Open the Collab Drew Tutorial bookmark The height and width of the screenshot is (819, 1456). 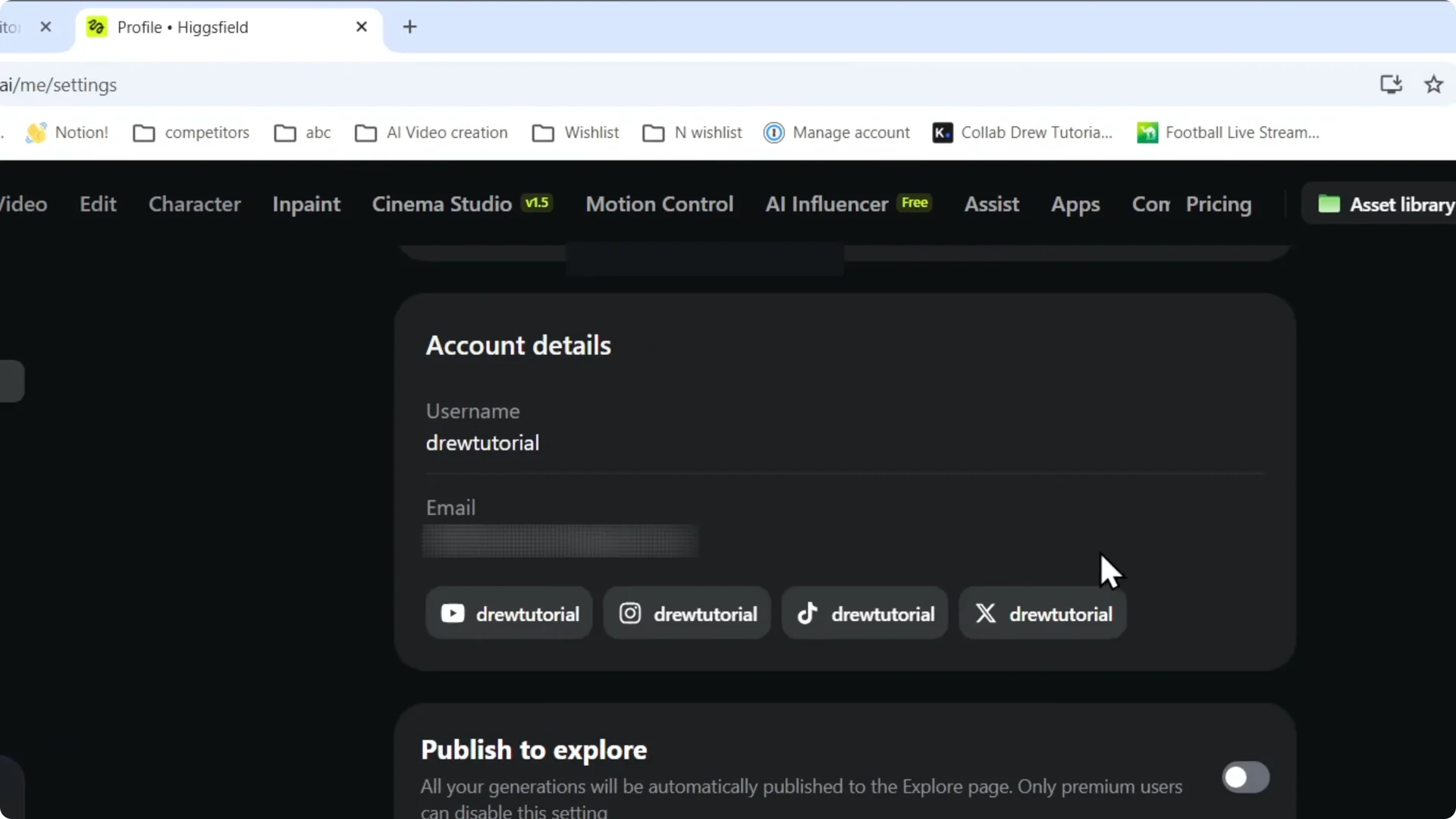point(1022,132)
